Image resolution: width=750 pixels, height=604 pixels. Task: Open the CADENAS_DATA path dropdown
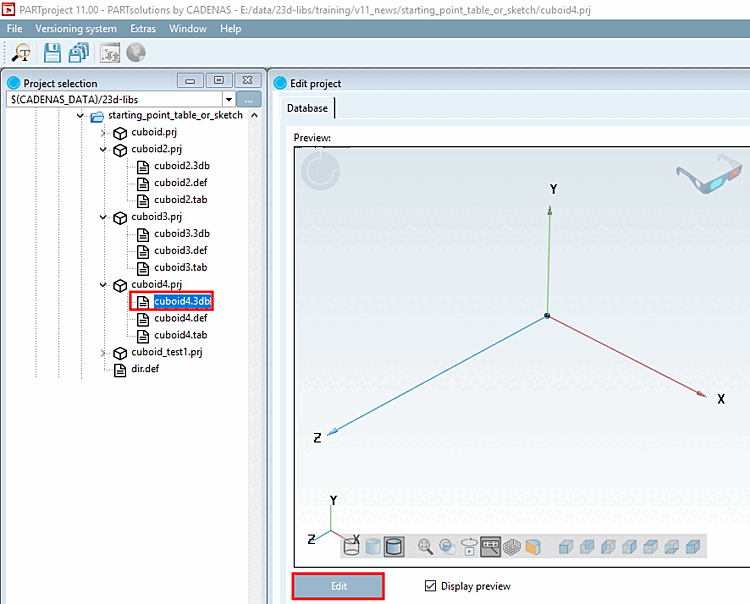pos(229,99)
